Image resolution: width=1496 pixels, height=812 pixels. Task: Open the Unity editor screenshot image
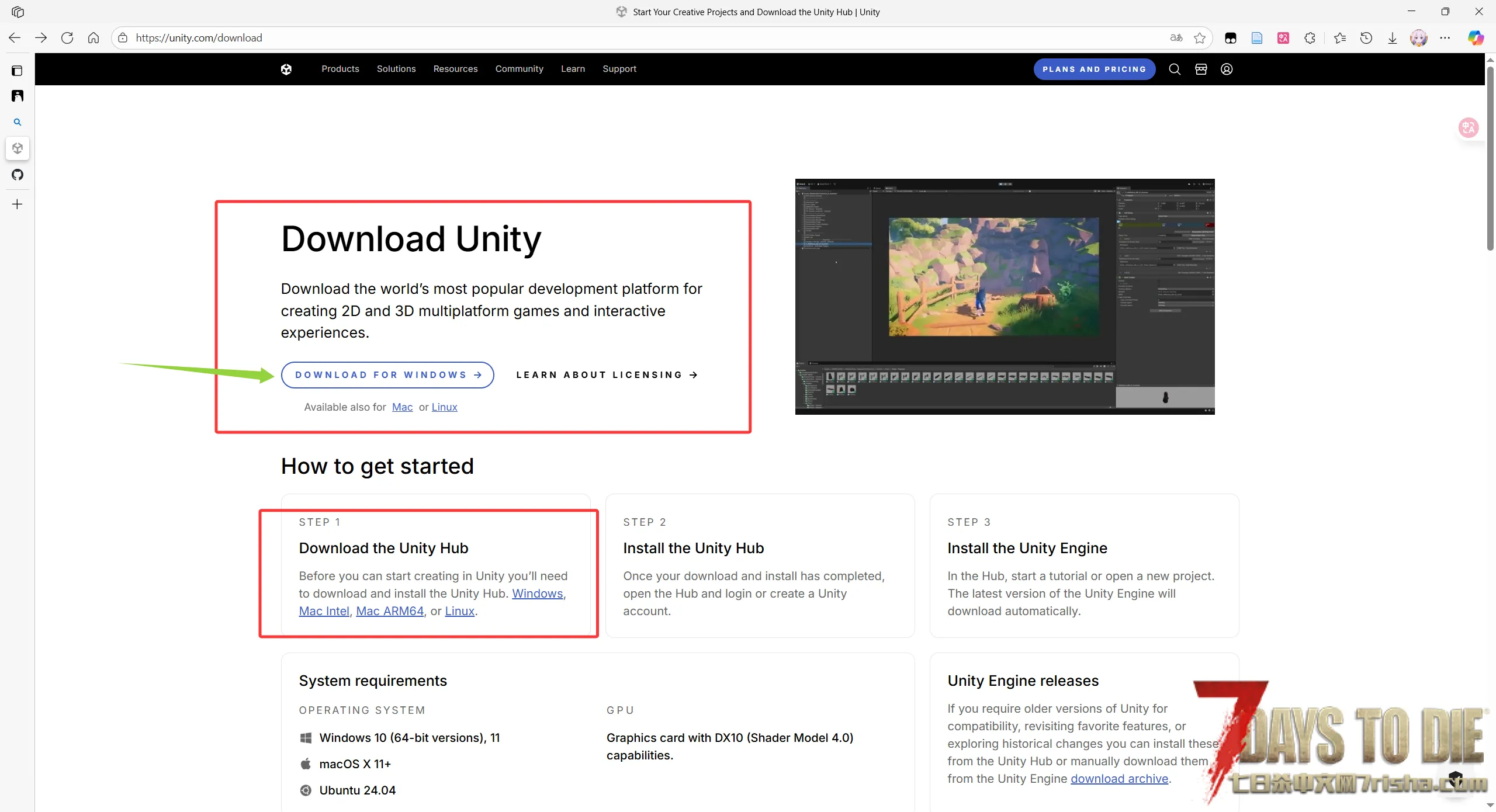click(1005, 297)
